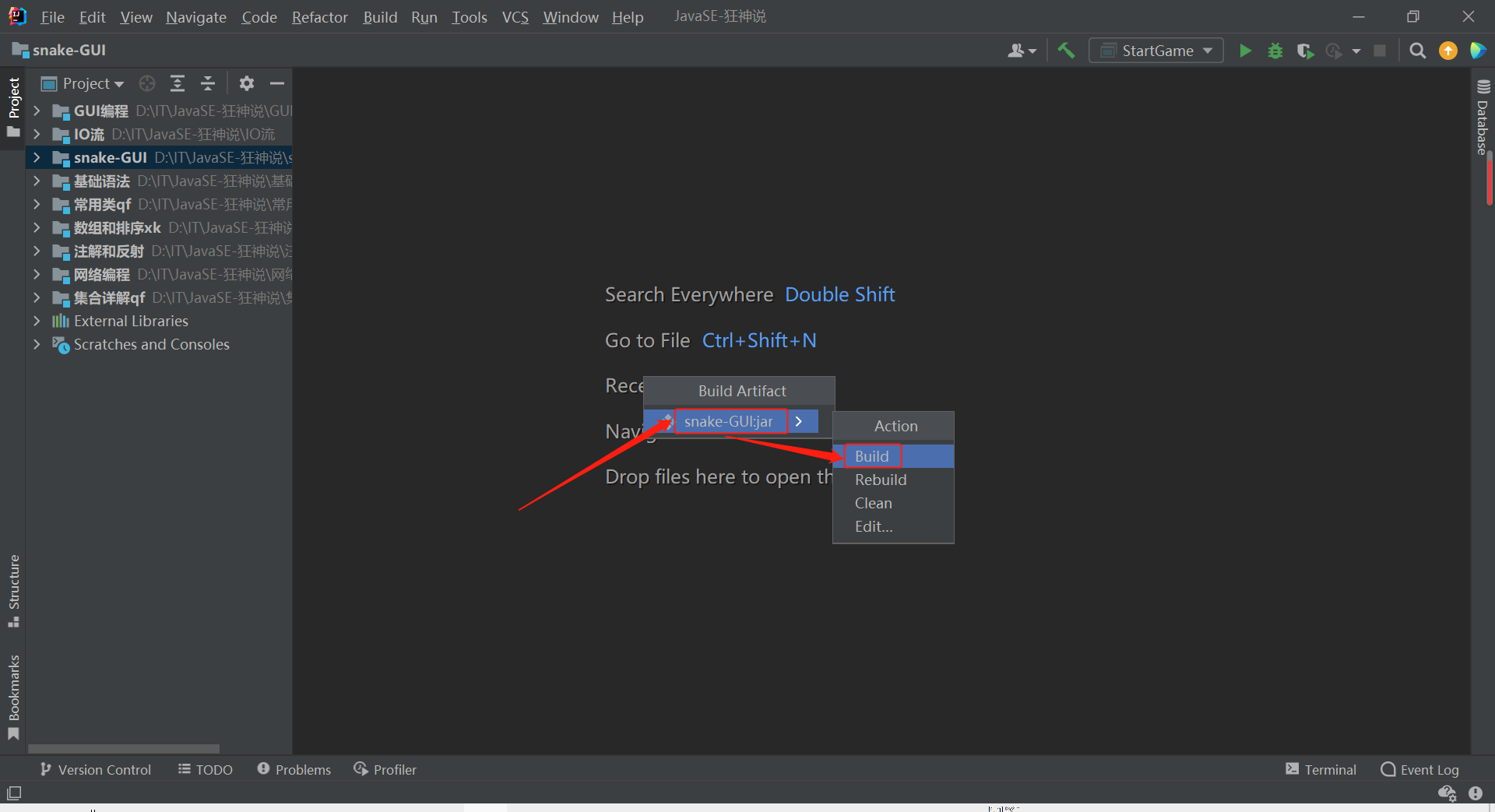The image size is (1495, 812).
Task: Expand Scratches and Consoles node
Action: 37,344
